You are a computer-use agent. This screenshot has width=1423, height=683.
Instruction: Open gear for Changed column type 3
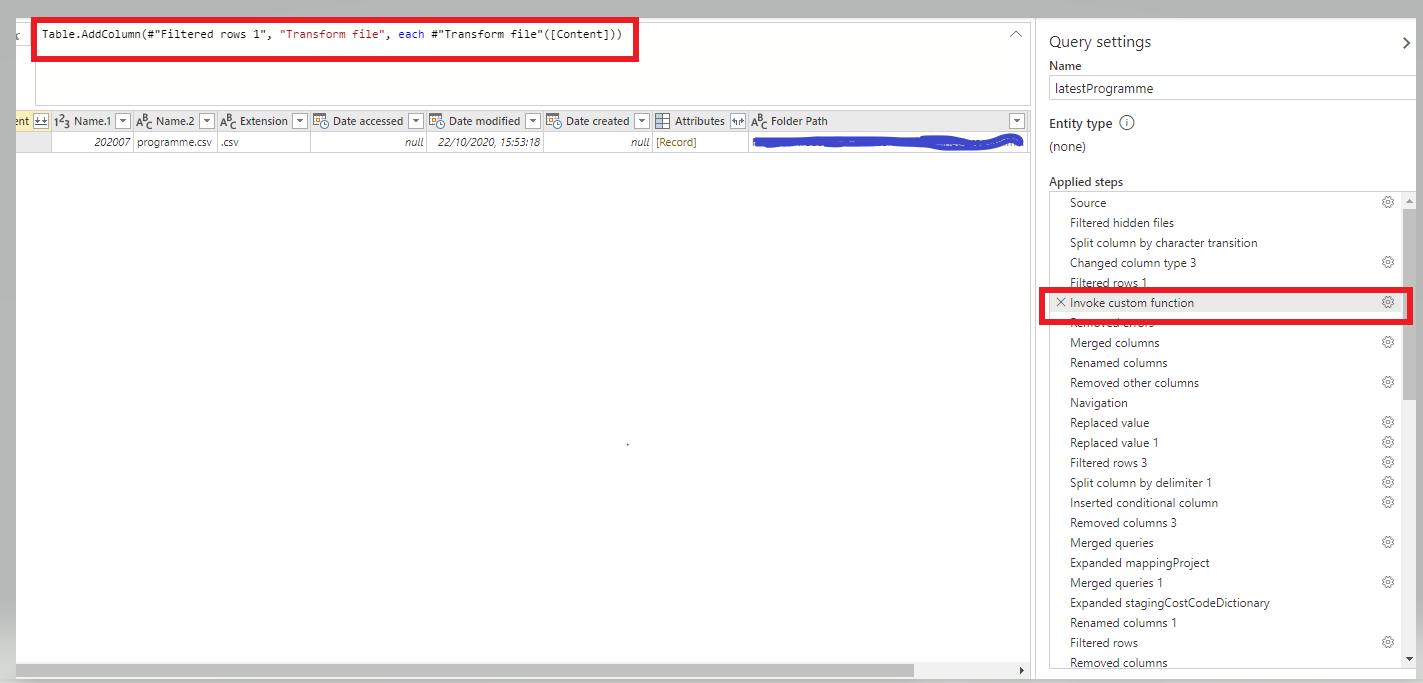click(1388, 262)
